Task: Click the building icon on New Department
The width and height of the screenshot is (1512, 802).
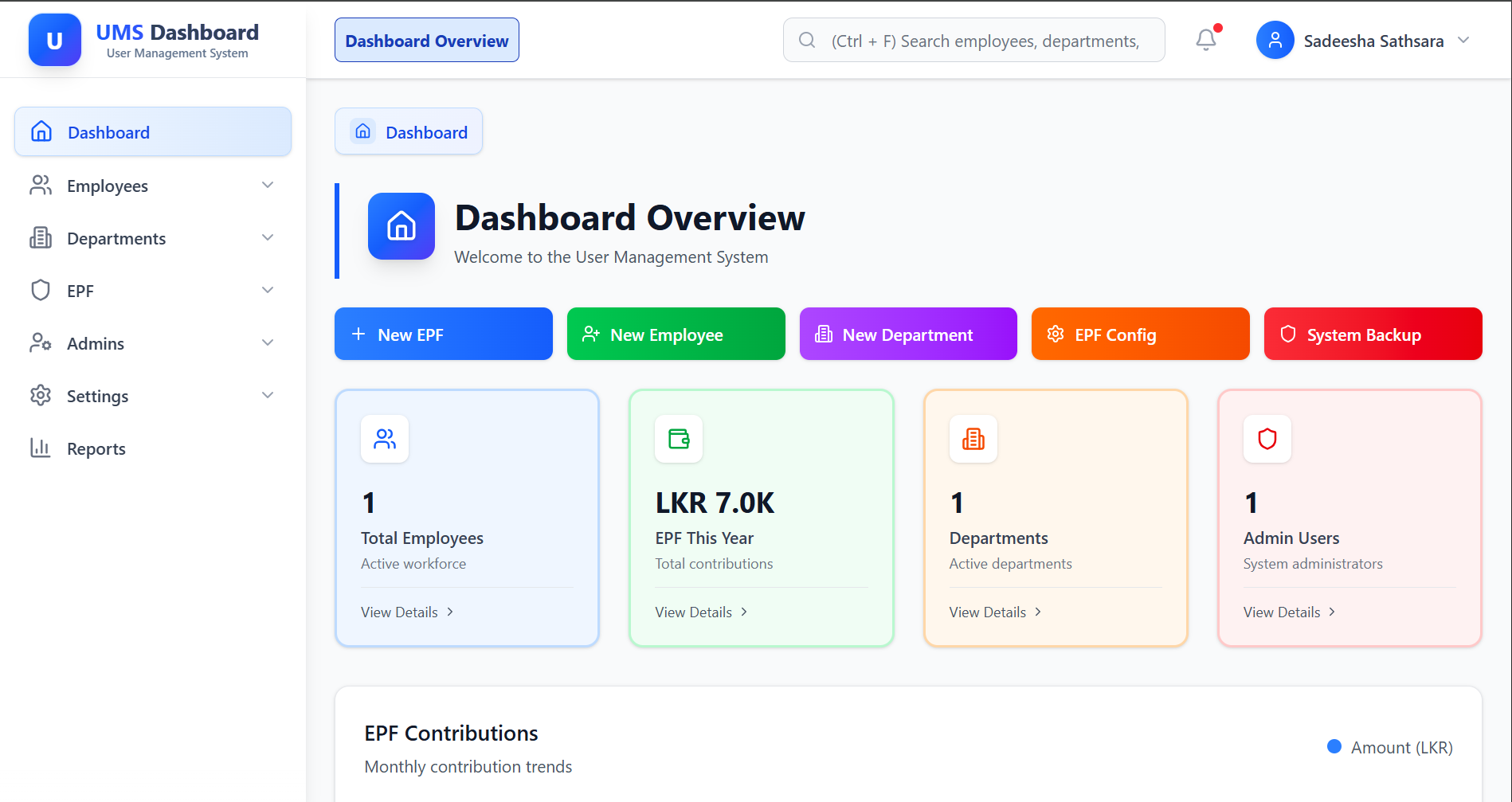Action: click(824, 334)
